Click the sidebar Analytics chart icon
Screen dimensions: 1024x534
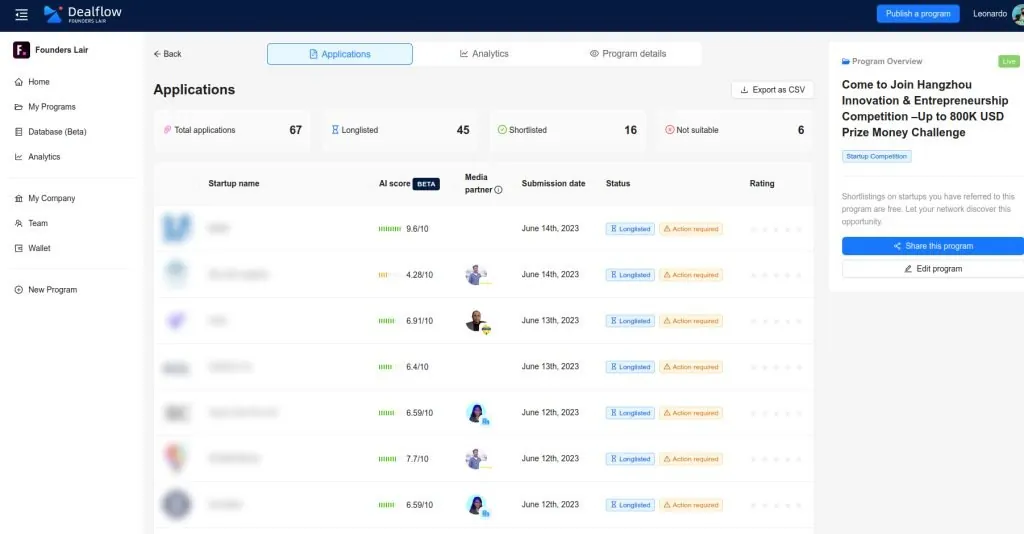click(x=18, y=157)
